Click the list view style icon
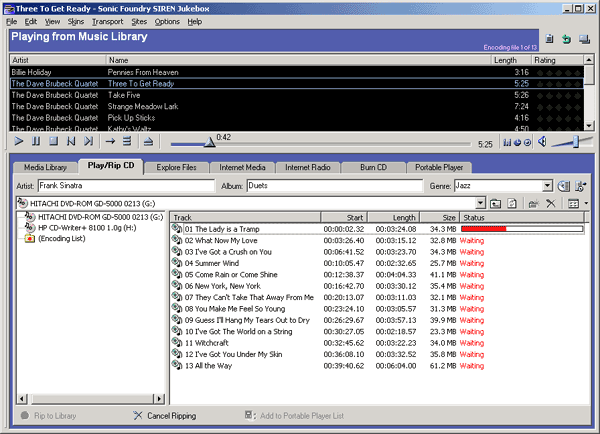Screen dimensions: 600x434 [573, 204]
